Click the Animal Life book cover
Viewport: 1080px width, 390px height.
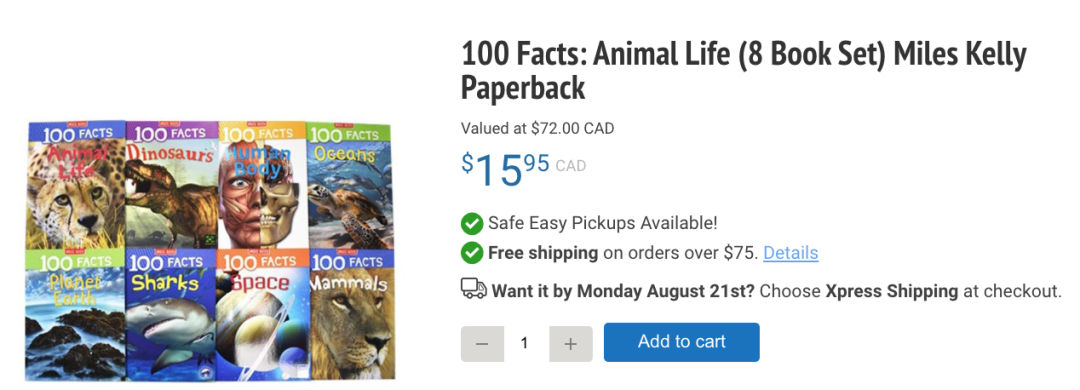[x=76, y=185]
